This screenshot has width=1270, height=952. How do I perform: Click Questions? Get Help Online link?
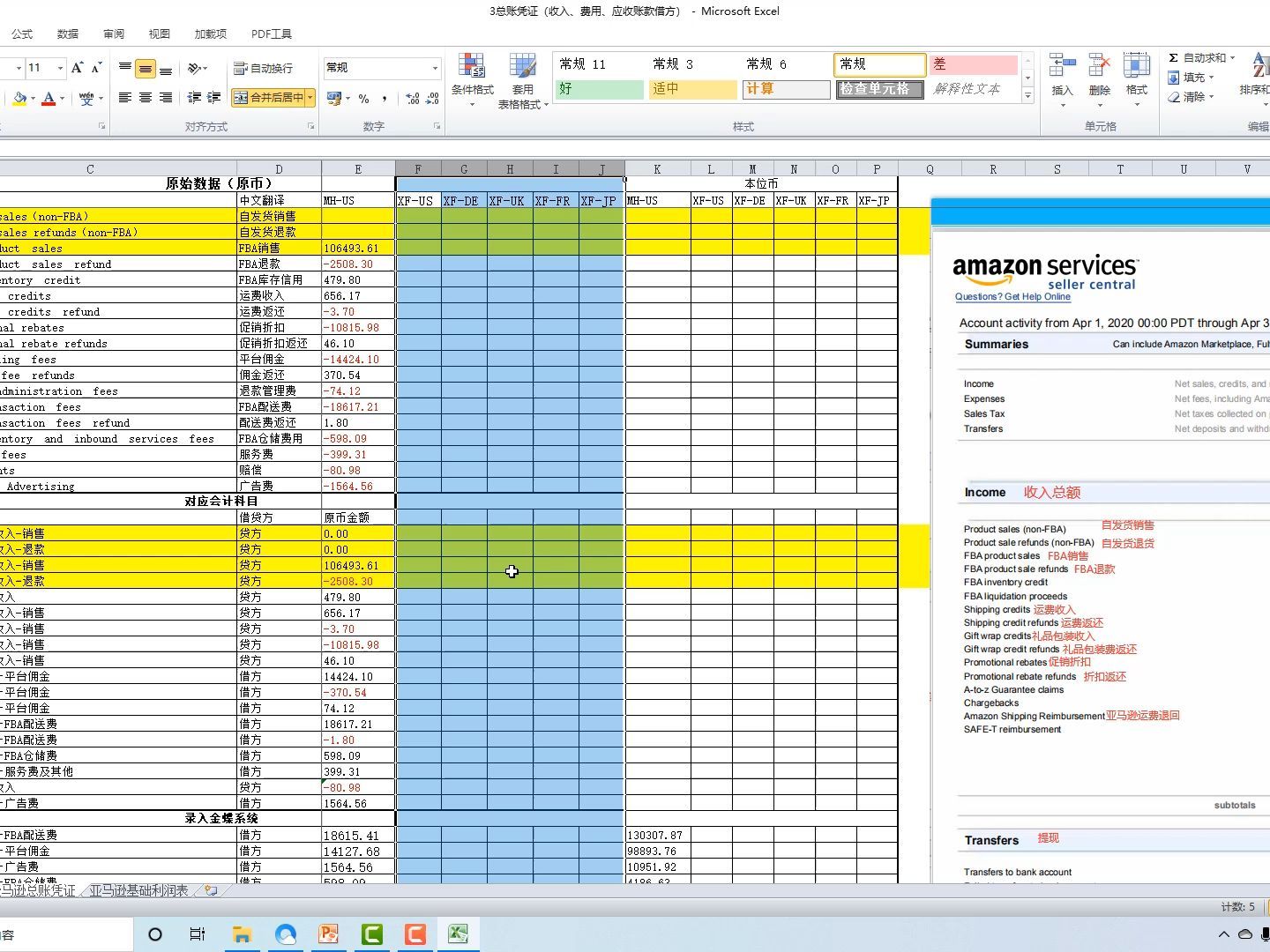(1012, 297)
